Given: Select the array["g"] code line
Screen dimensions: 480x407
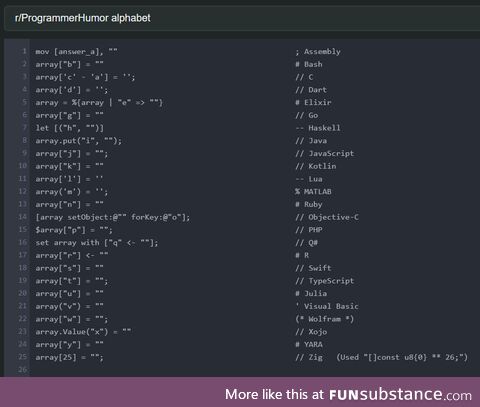Looking at the screenshot, I should [x=69, y=115].
